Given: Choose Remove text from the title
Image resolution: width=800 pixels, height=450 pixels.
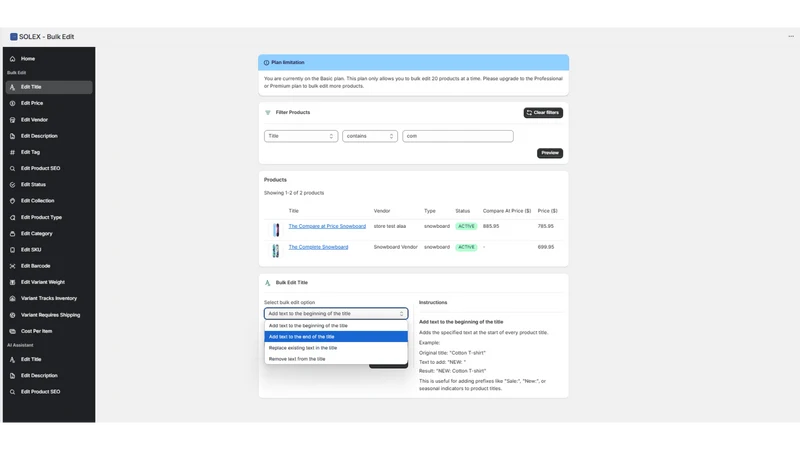Looking at the screenshot, I should [336, 359].
